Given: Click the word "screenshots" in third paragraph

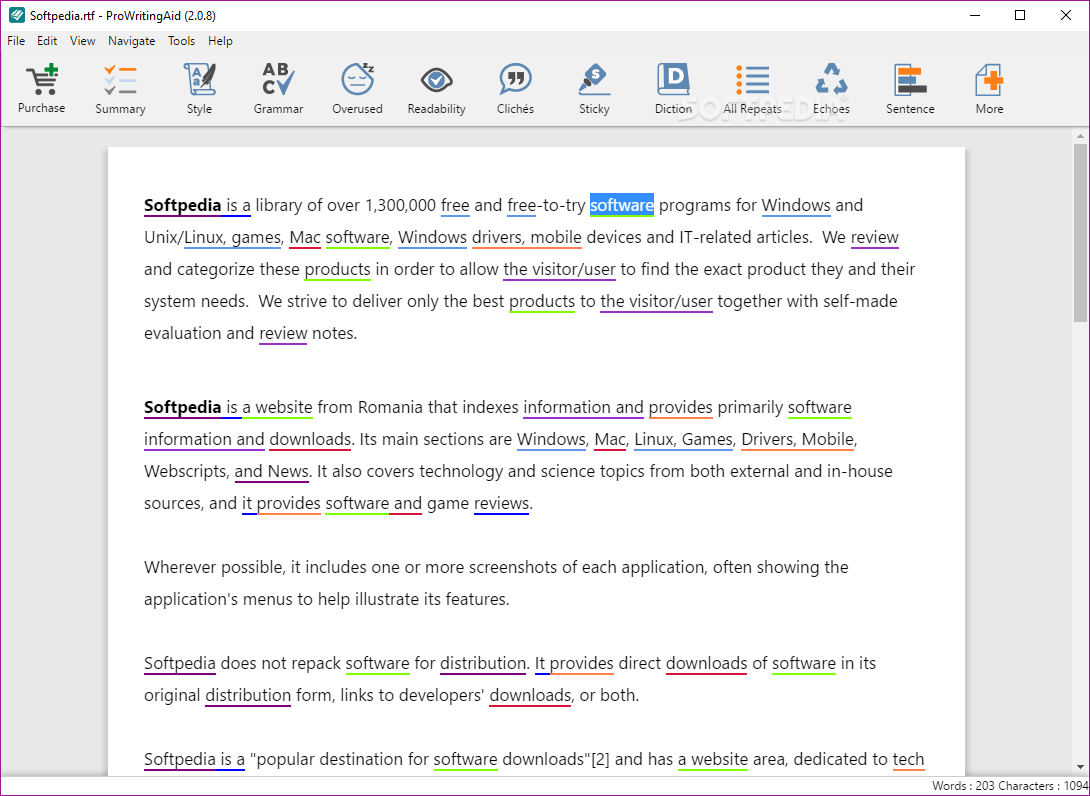Looking at the screenshot, I should [x=513, y=567].
